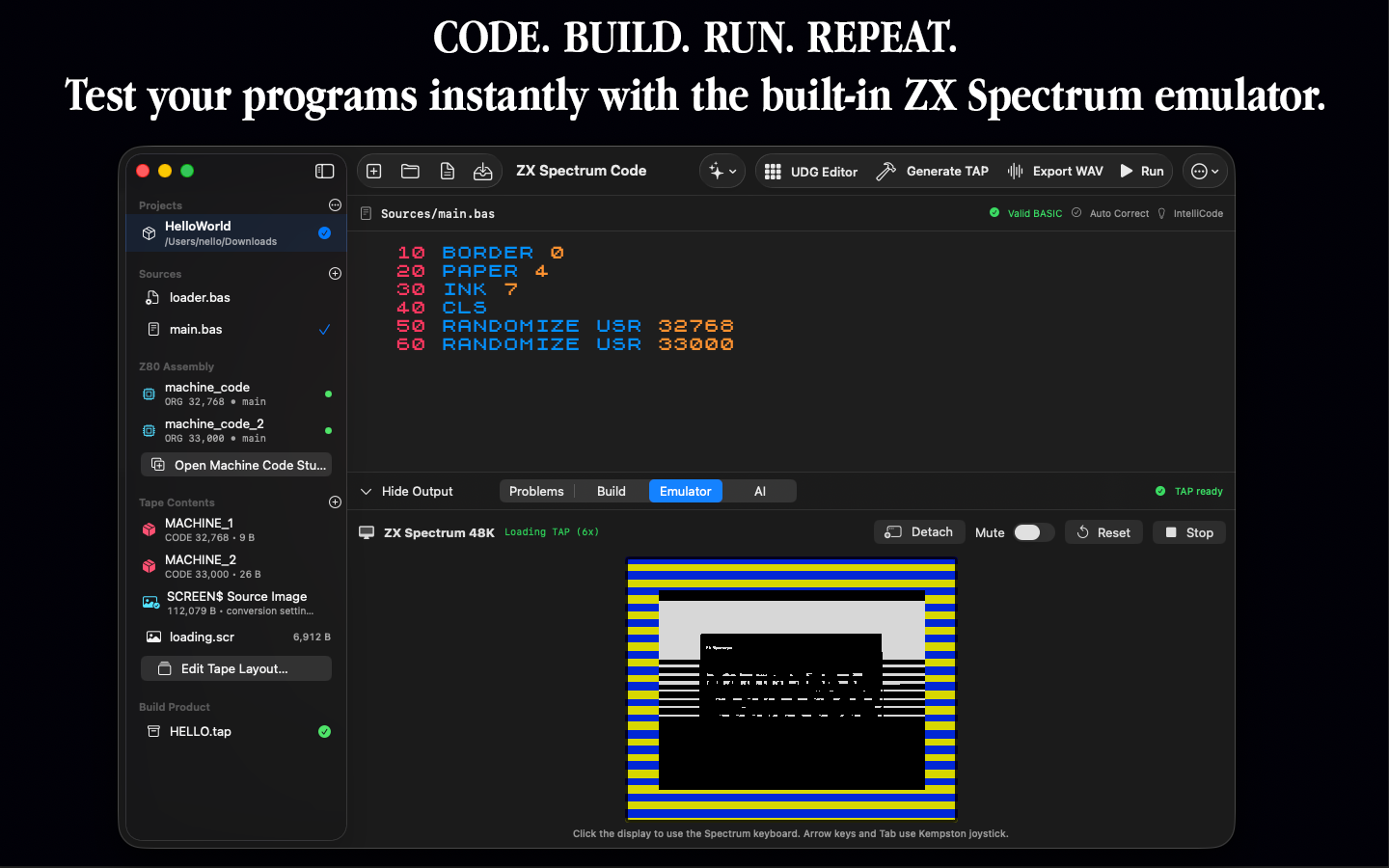Screen dimensions: 1389x868
Task: Click the main.bas checkmark indicator
Action: (324, 330)
